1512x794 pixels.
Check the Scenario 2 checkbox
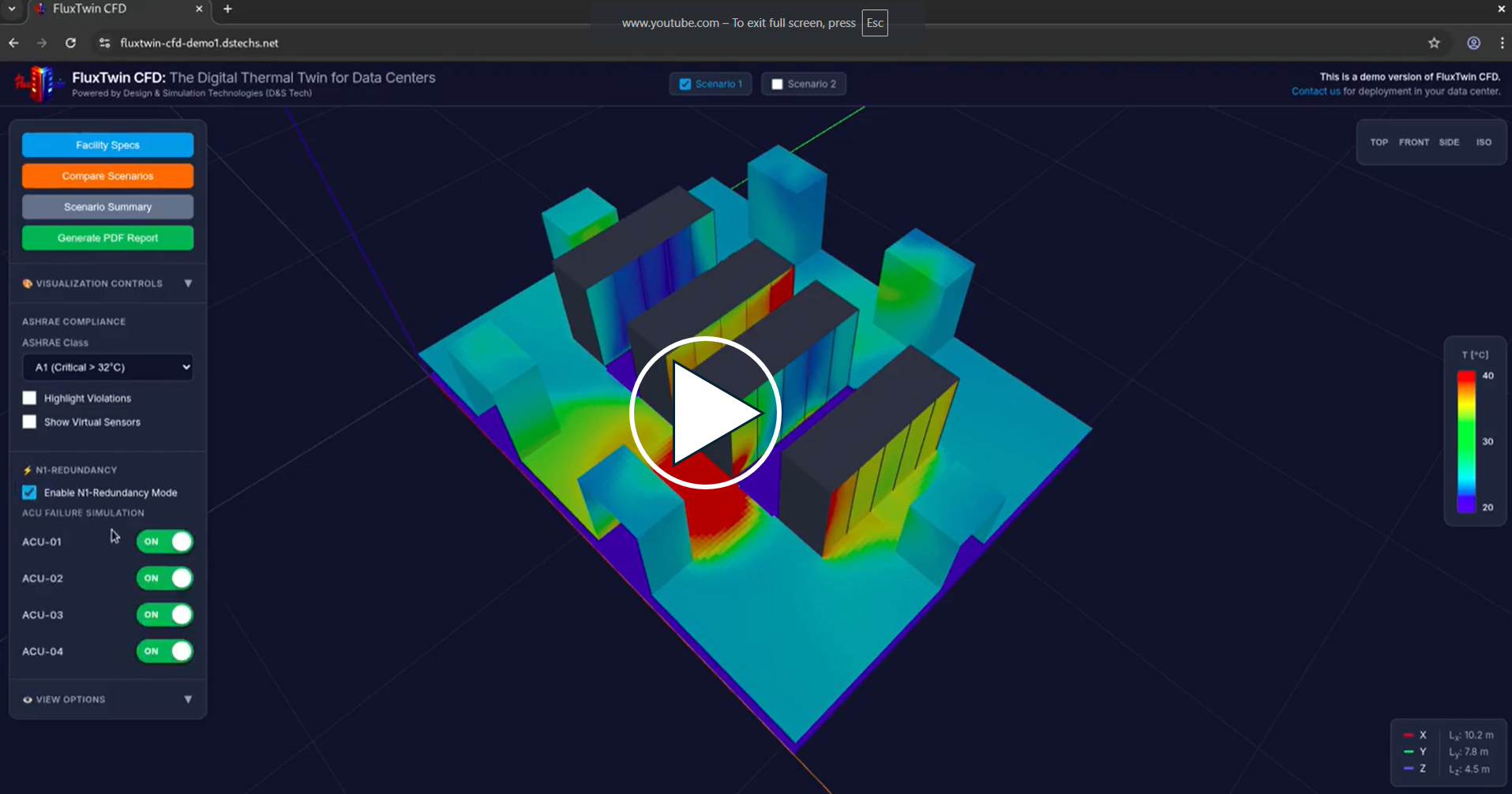(x=777, y=84)
